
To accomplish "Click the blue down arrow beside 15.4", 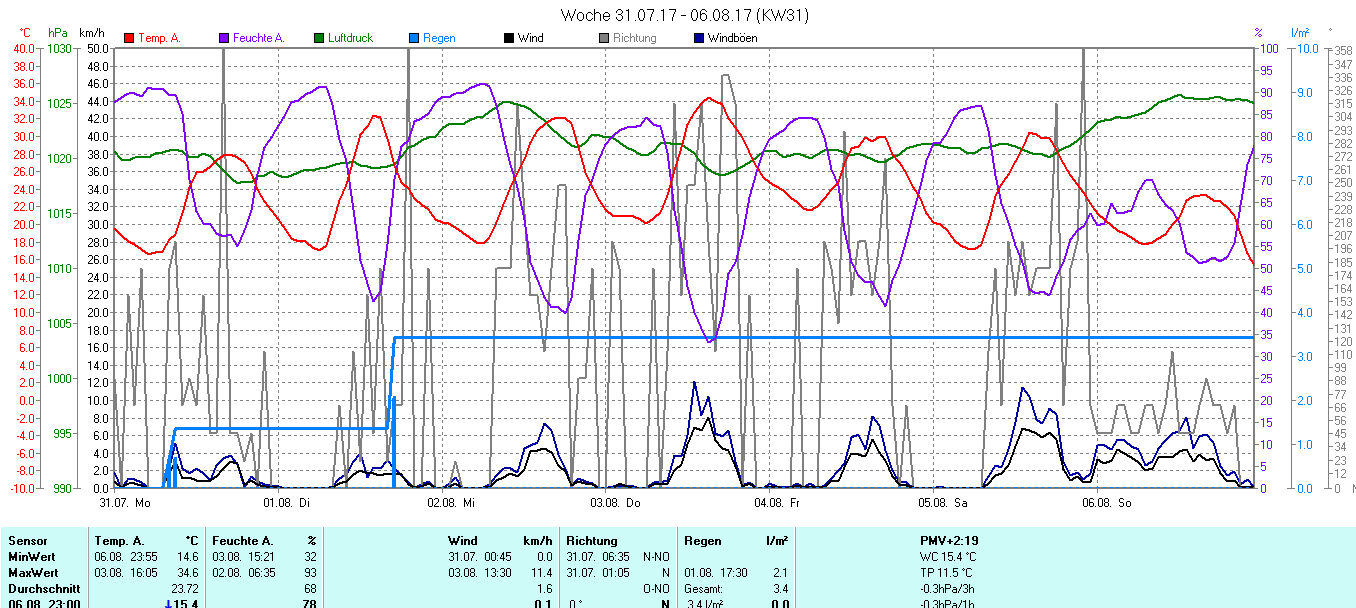I will click(x=168, y=604).
